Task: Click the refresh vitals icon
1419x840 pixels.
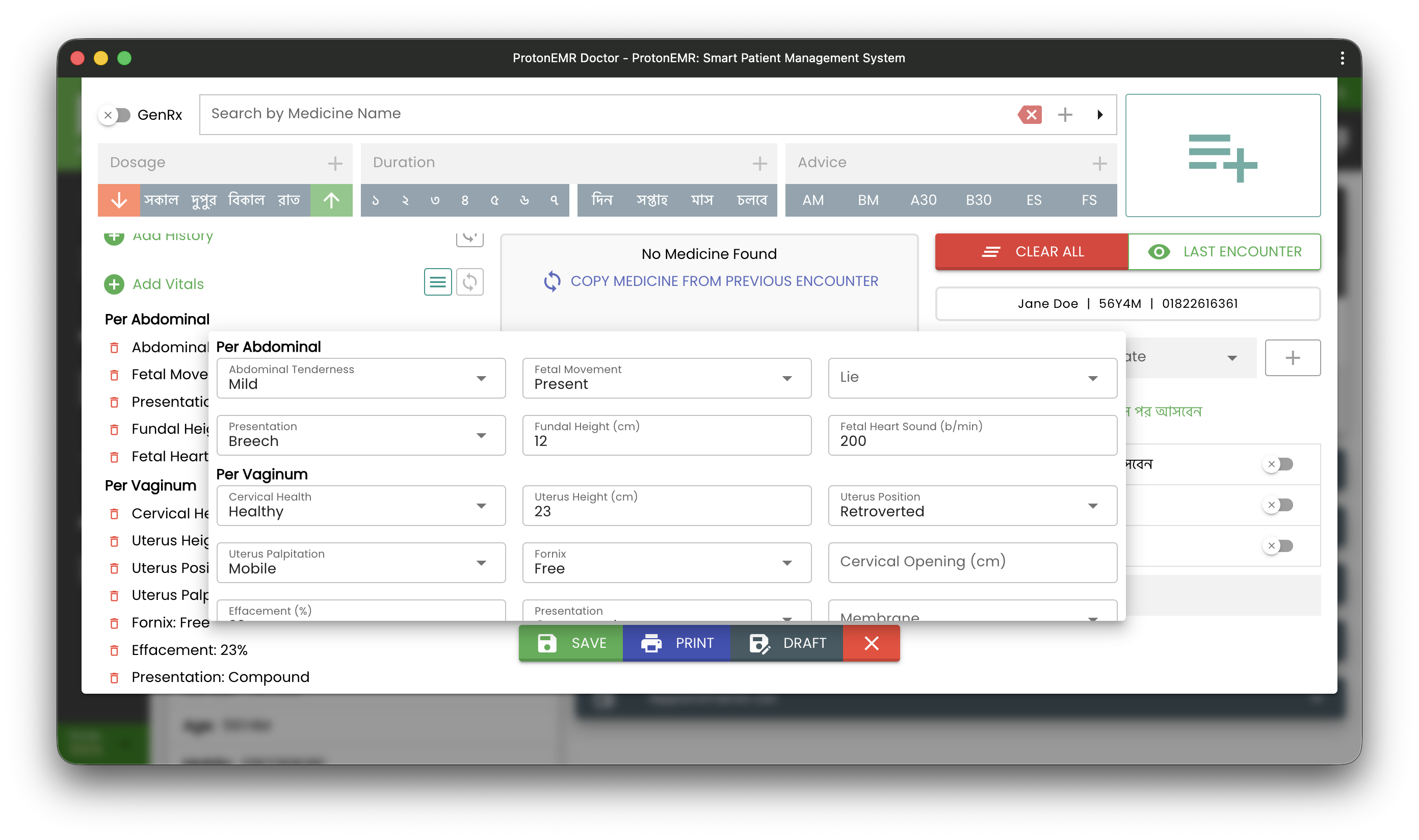Action: tap(470, 281)
